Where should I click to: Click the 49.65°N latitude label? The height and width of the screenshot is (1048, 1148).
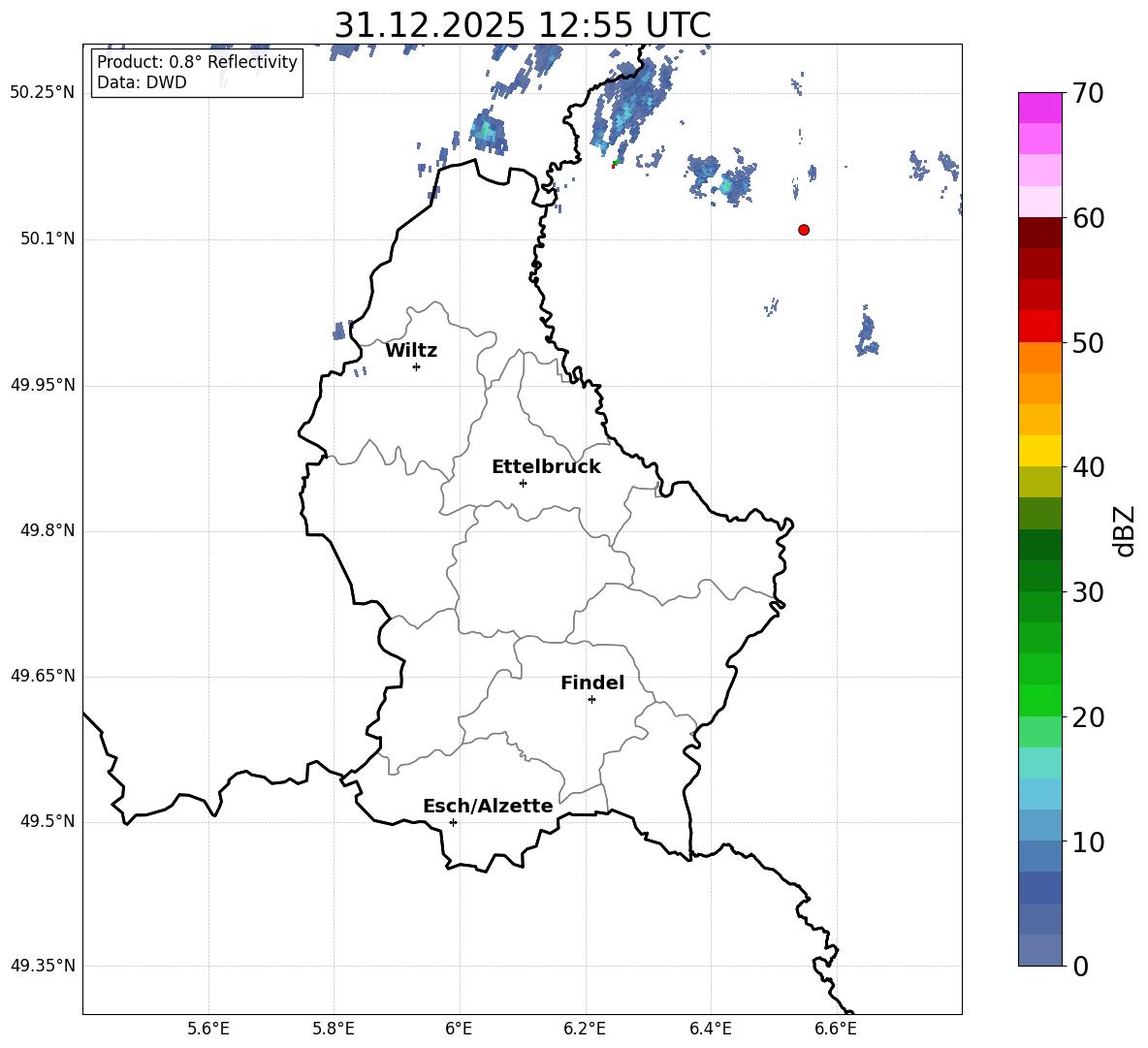(43, 676)
